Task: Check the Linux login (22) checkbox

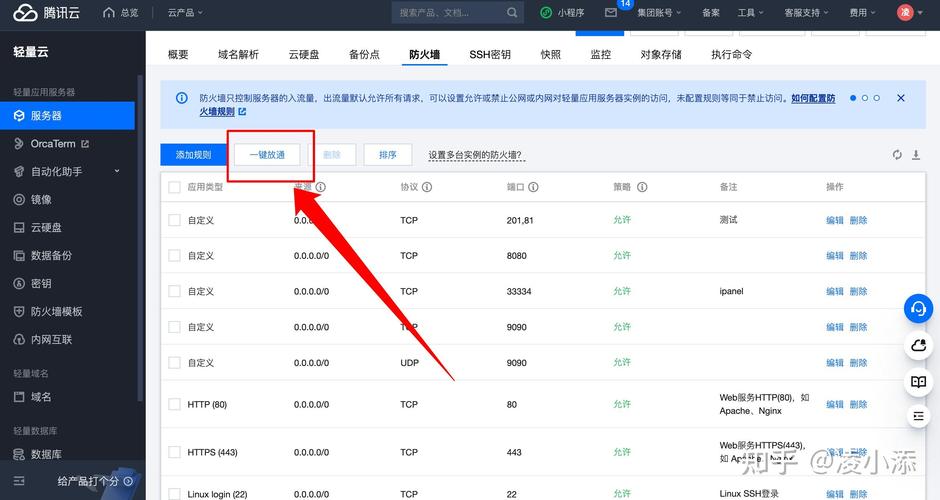Action: [x=174, y=494]
